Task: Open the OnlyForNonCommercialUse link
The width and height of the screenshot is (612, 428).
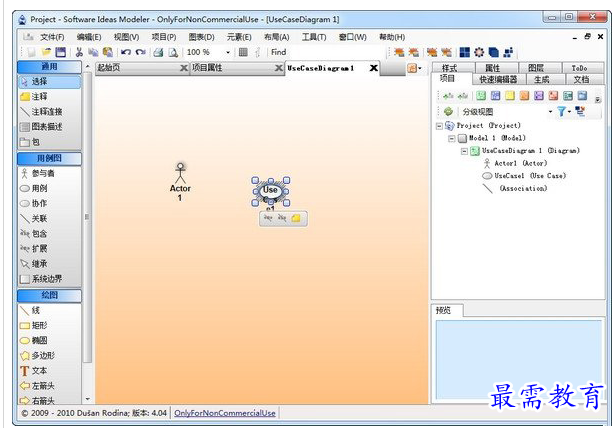Action: pyautogui.click(x=225, y=413)
